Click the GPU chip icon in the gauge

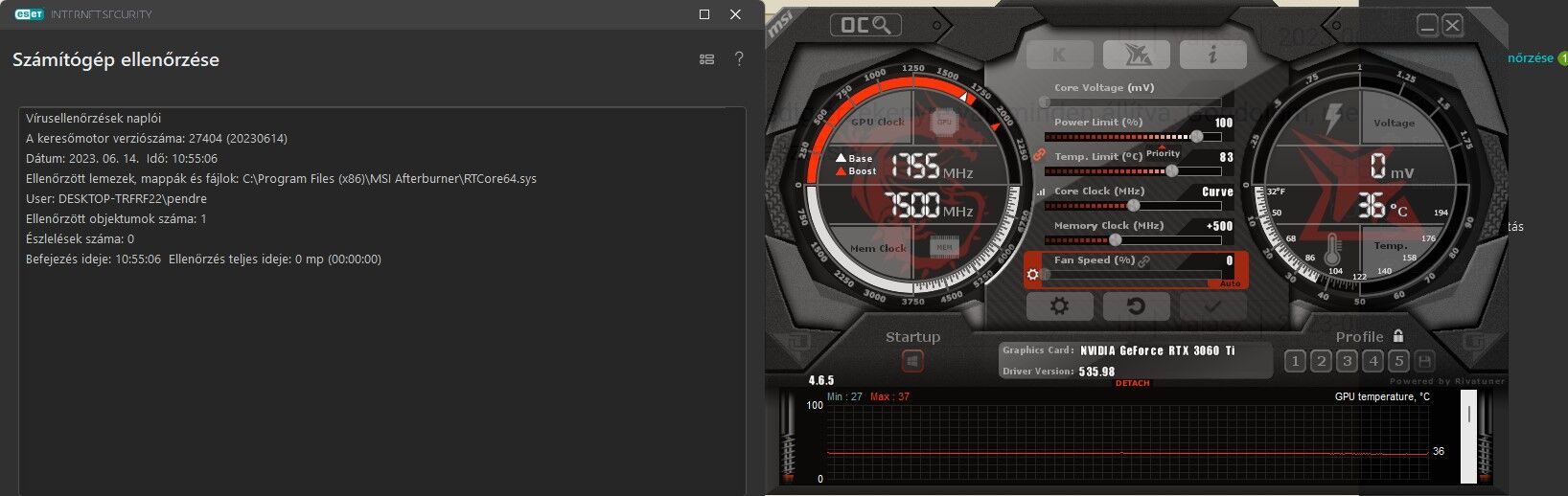point(944,122)
